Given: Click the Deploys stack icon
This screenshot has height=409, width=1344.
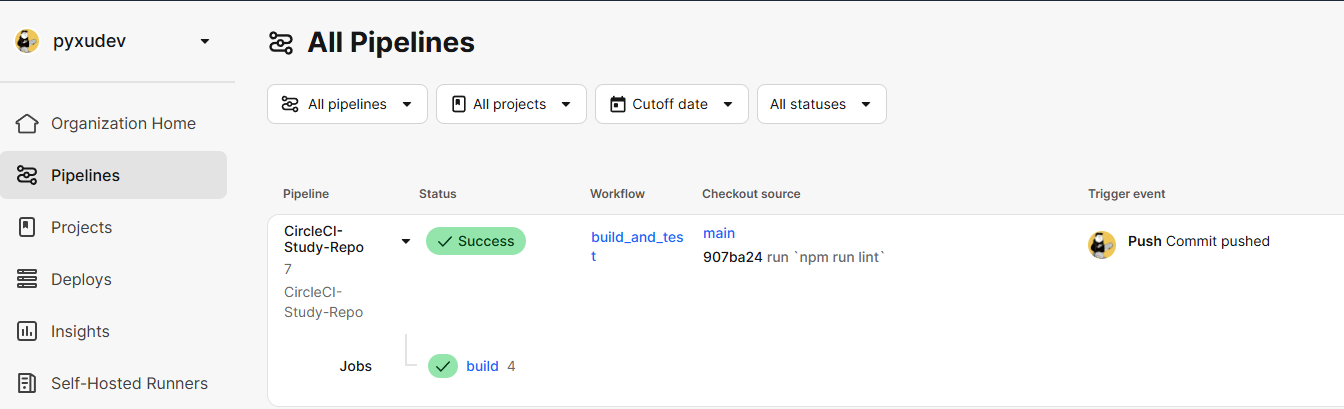Looking at the screenshot, I should point(27,279).
